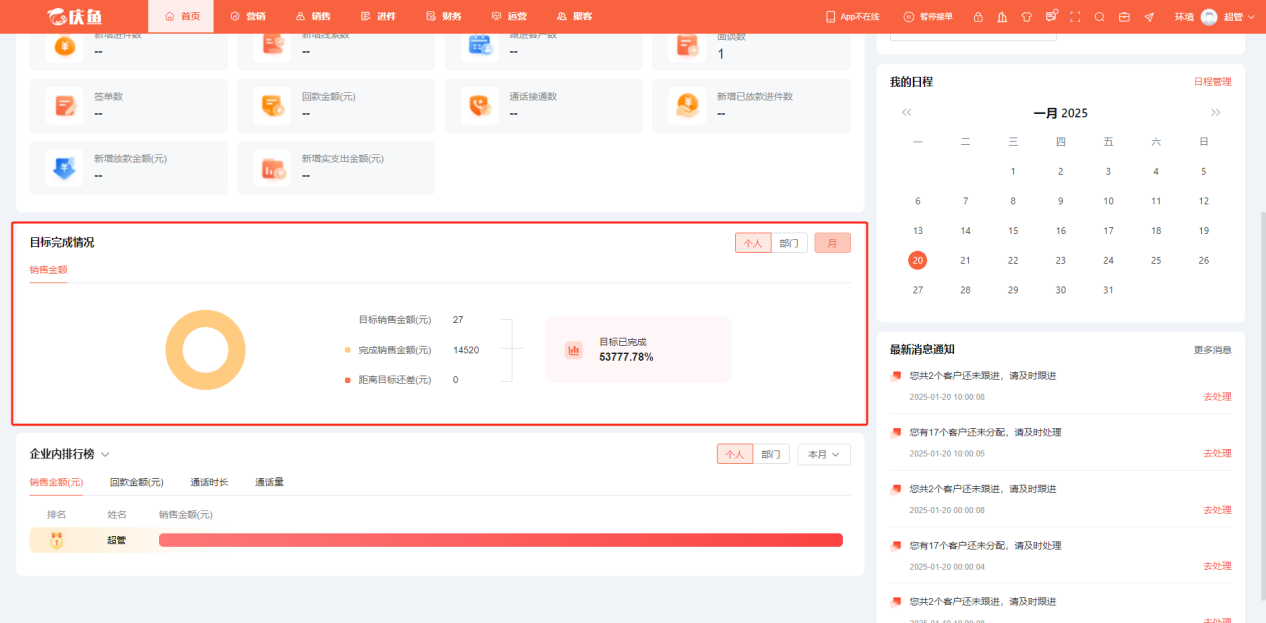The width and height of the screenshot is (1266, 623).
Task: Open 日程管理 link
Action: (x=1213, y=82)
